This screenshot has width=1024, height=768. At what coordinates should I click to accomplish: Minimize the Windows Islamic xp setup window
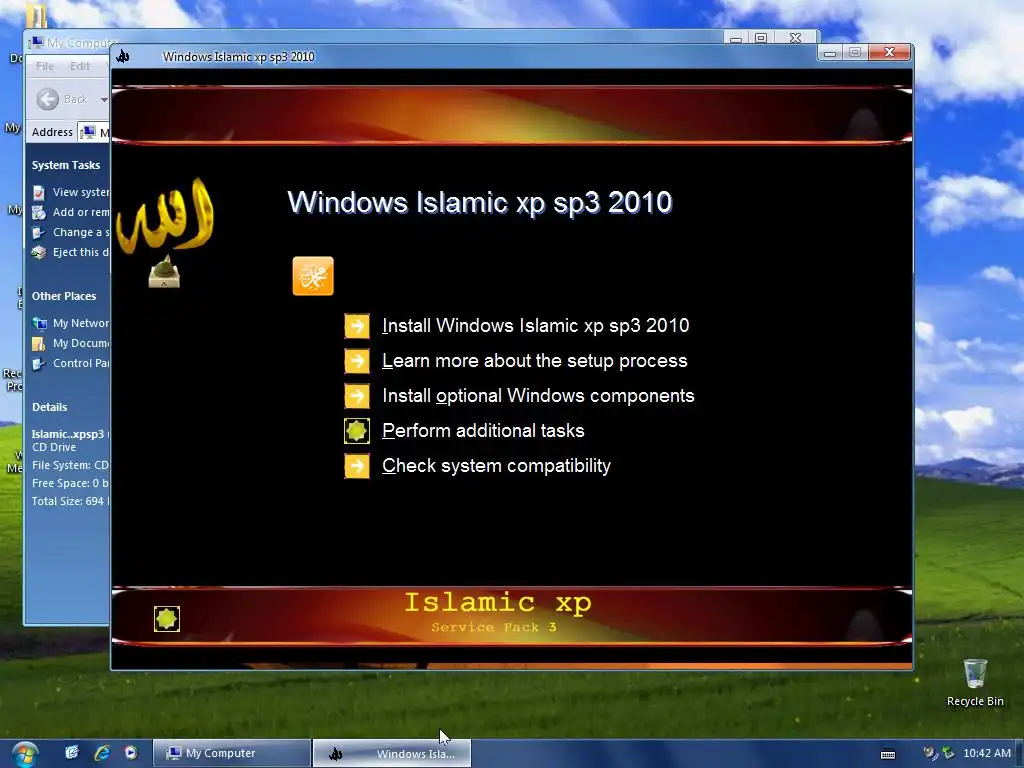point(829,52)
